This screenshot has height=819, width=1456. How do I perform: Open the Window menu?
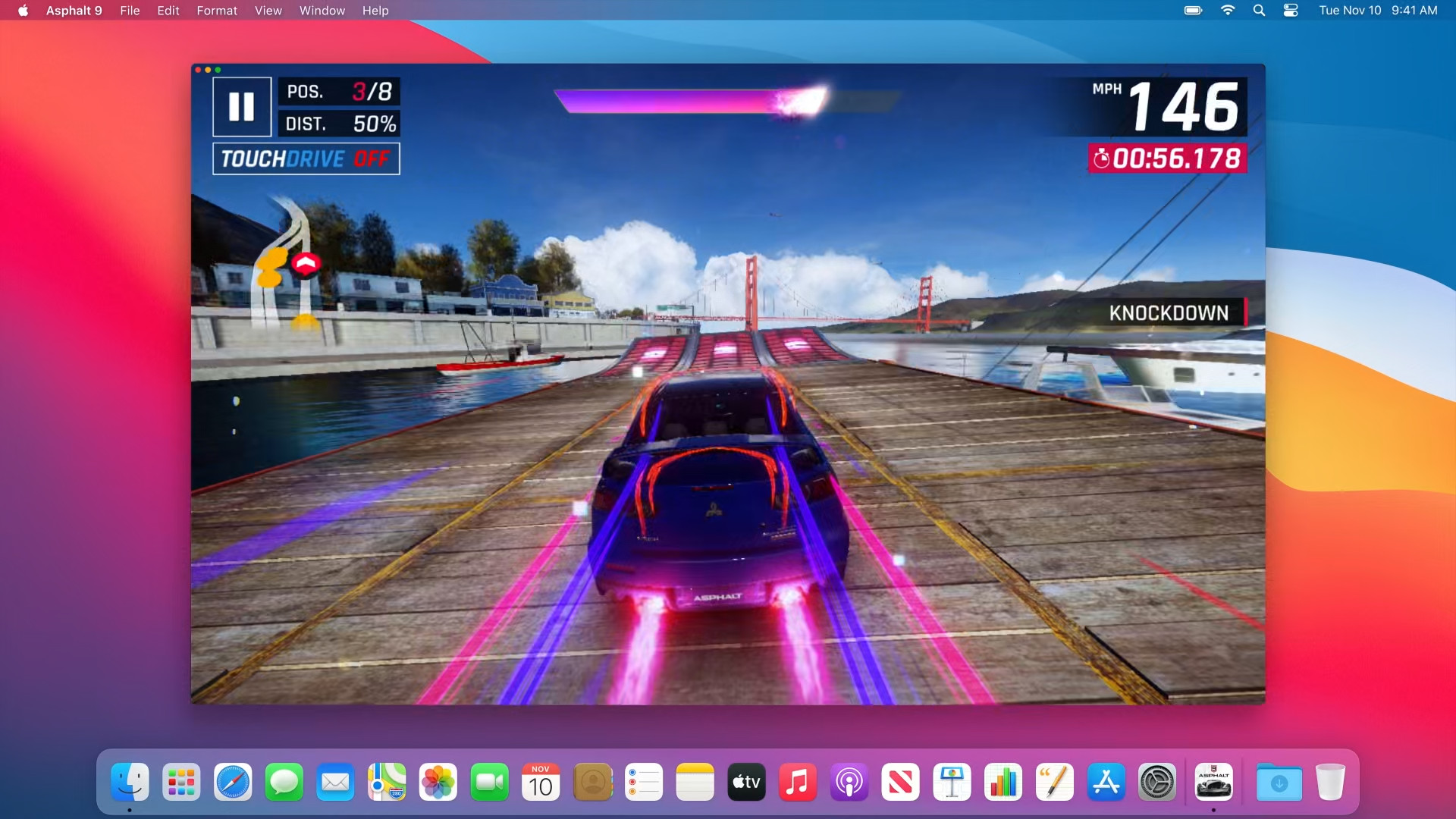(322, 11)
